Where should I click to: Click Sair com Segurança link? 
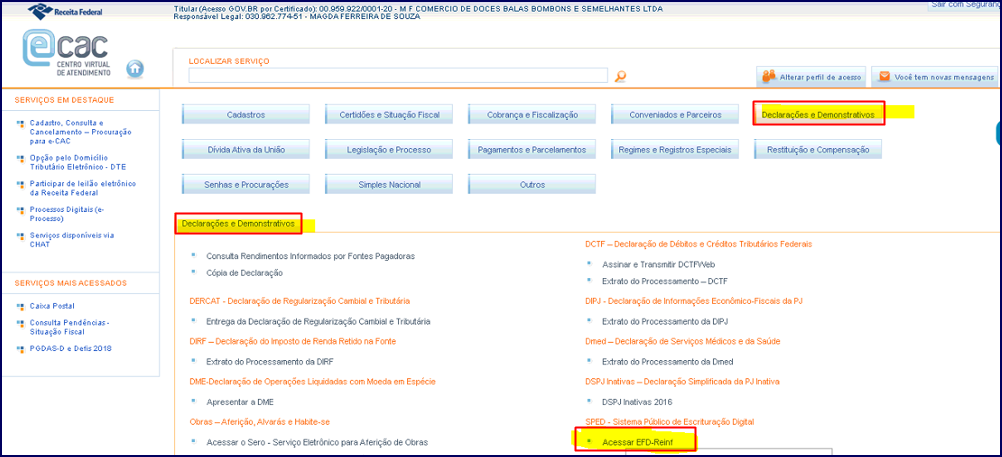tap(964, 5)
